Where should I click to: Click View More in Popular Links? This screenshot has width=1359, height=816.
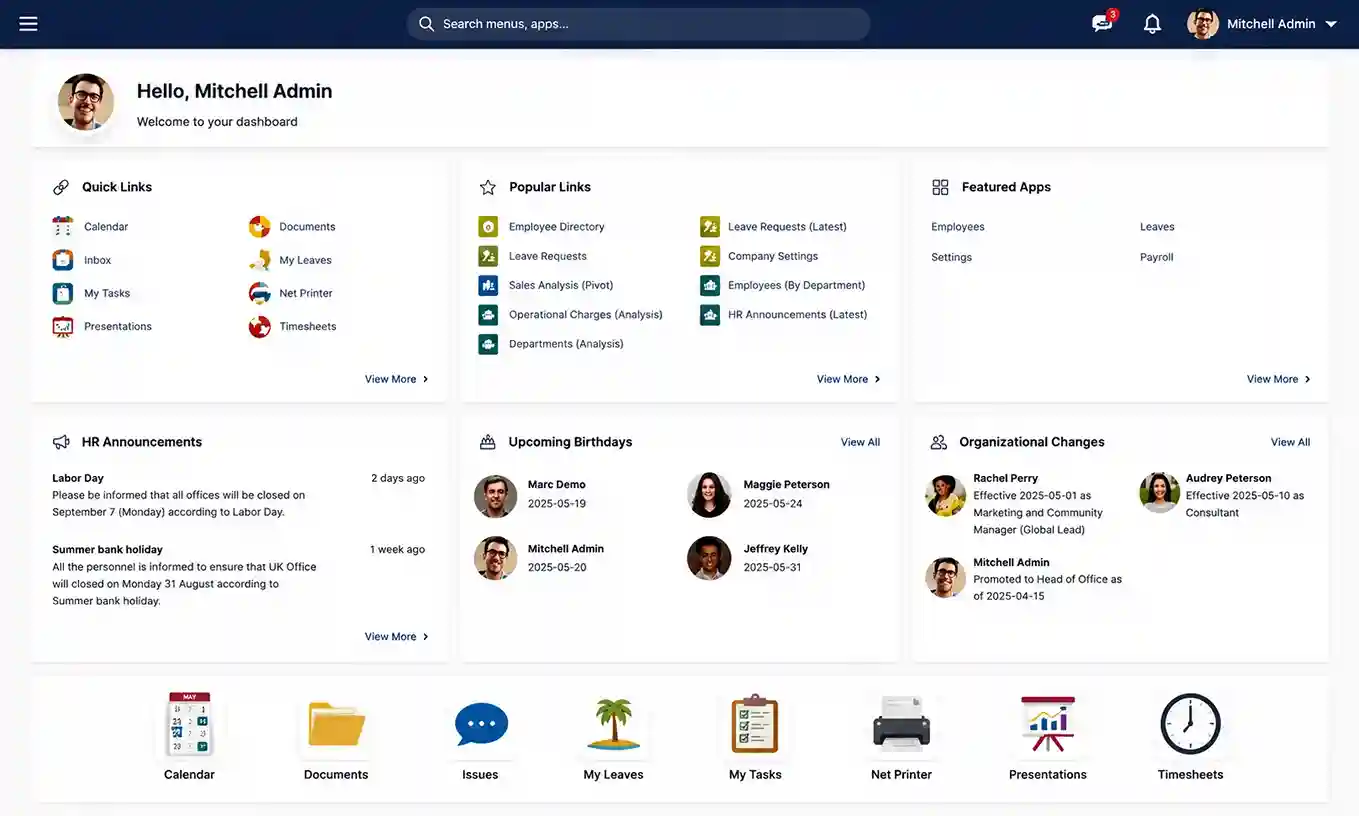(849, 379)
